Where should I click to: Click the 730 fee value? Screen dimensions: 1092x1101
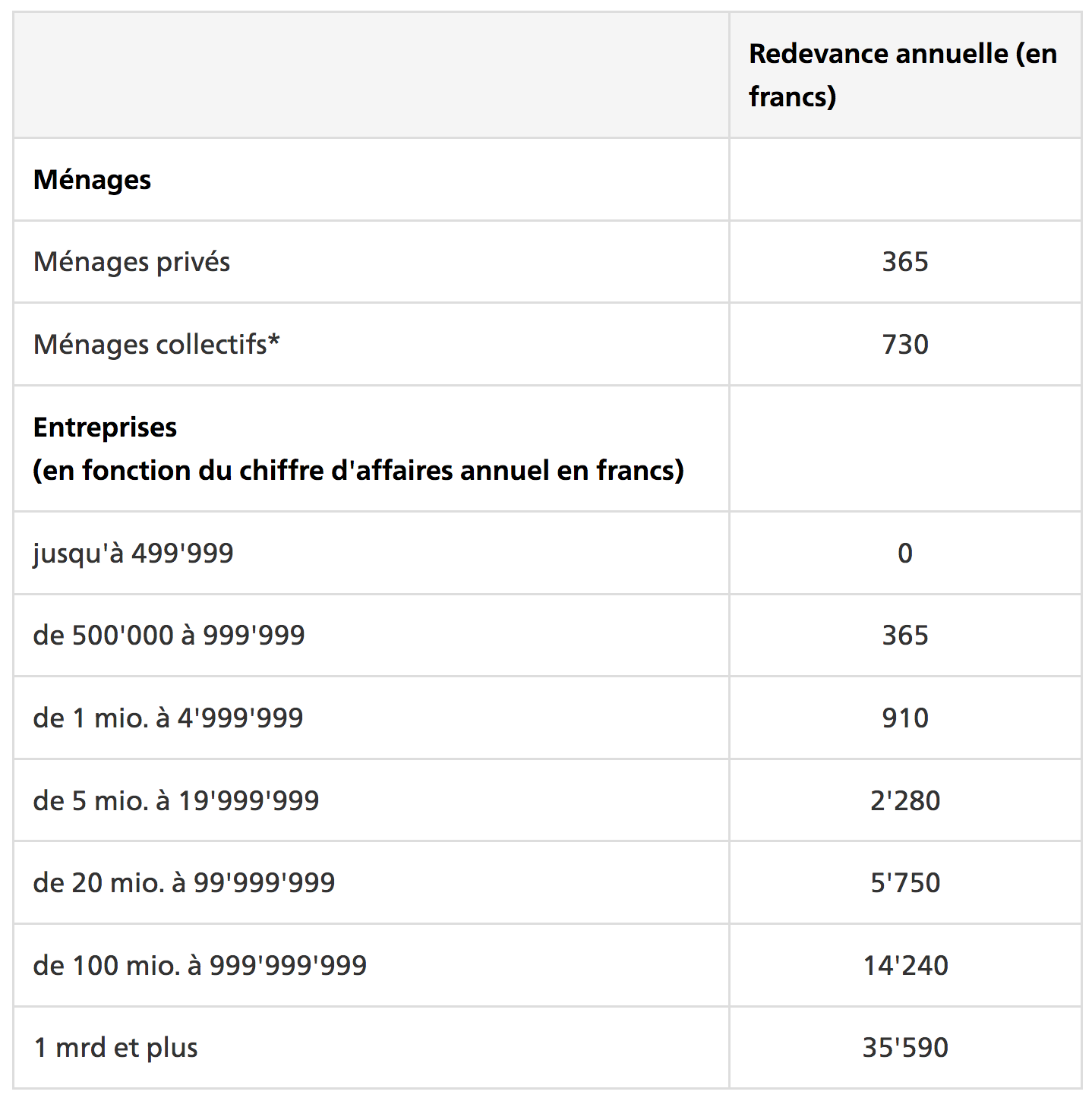coord(904,345)
